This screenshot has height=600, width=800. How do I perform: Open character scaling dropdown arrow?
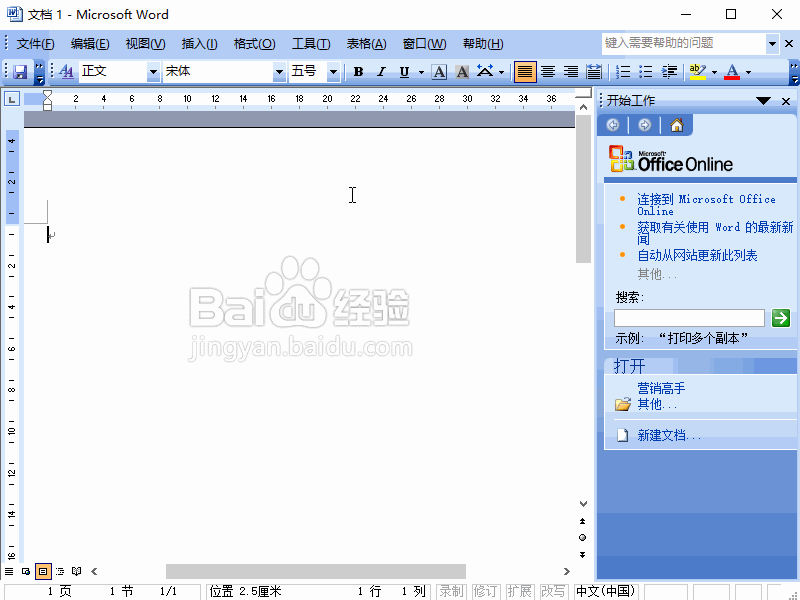tap(502, 72)
